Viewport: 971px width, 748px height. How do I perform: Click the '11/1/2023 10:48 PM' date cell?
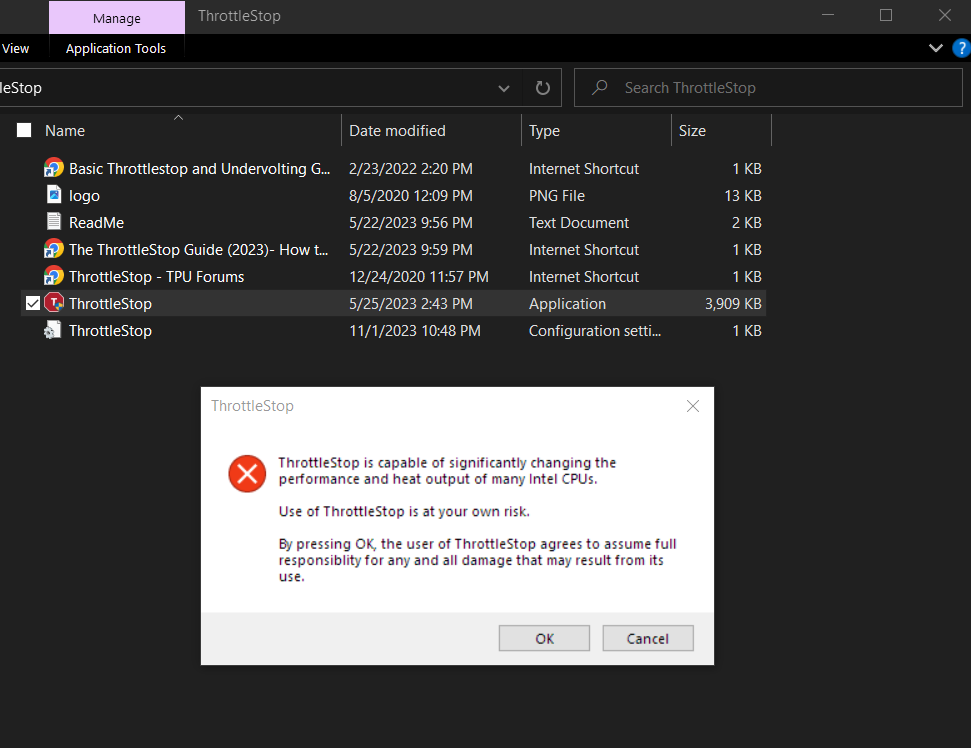coord(414,331)
